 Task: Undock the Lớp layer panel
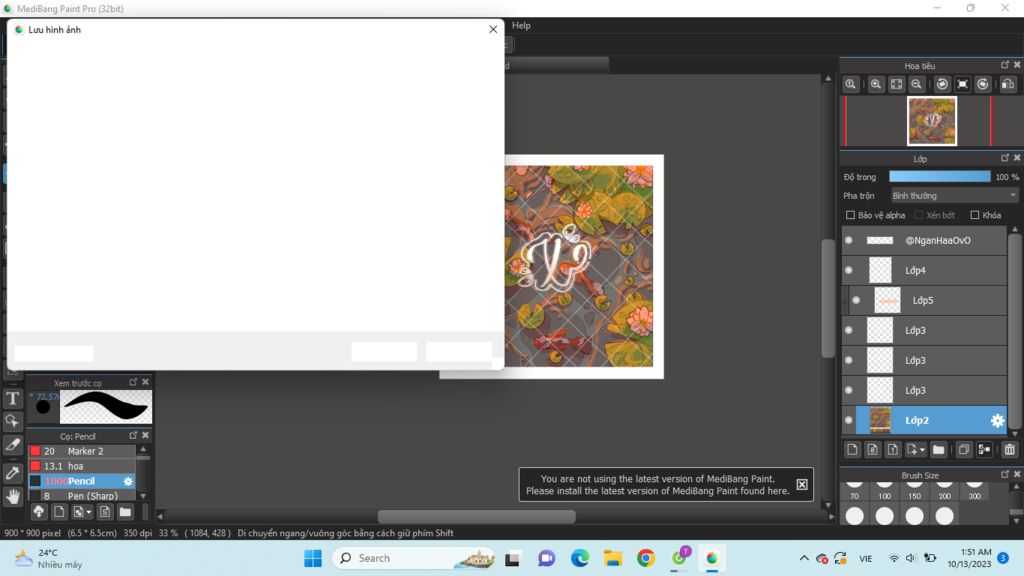1005,158
